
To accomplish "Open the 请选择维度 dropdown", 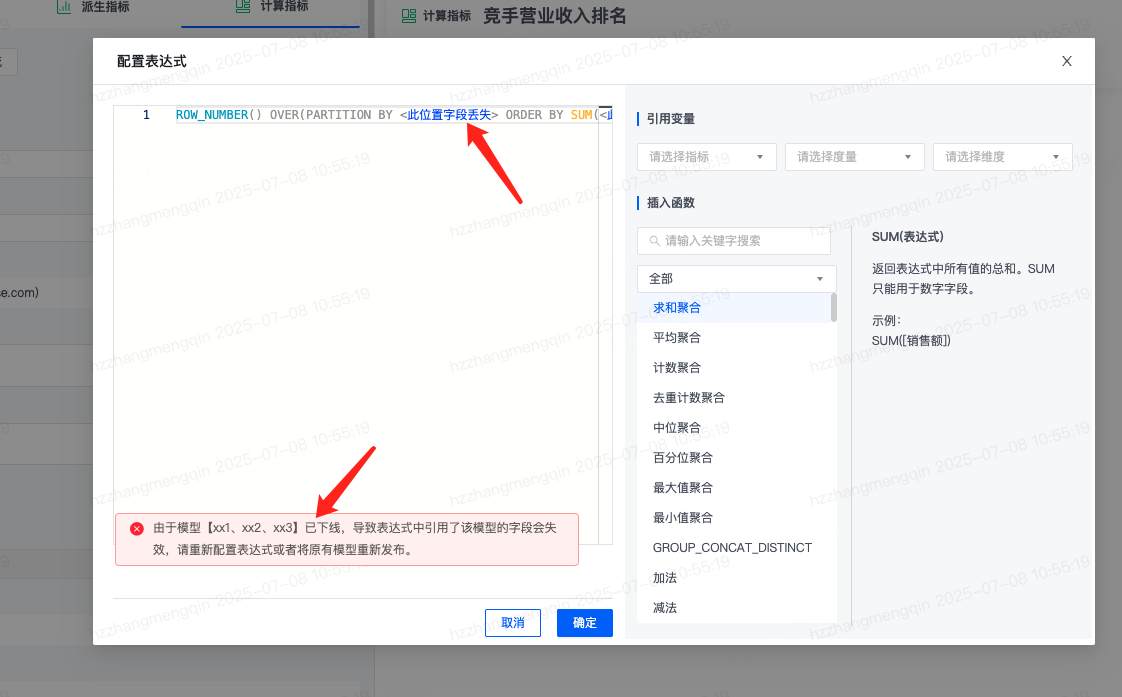I will click(x=1002, y=157).
